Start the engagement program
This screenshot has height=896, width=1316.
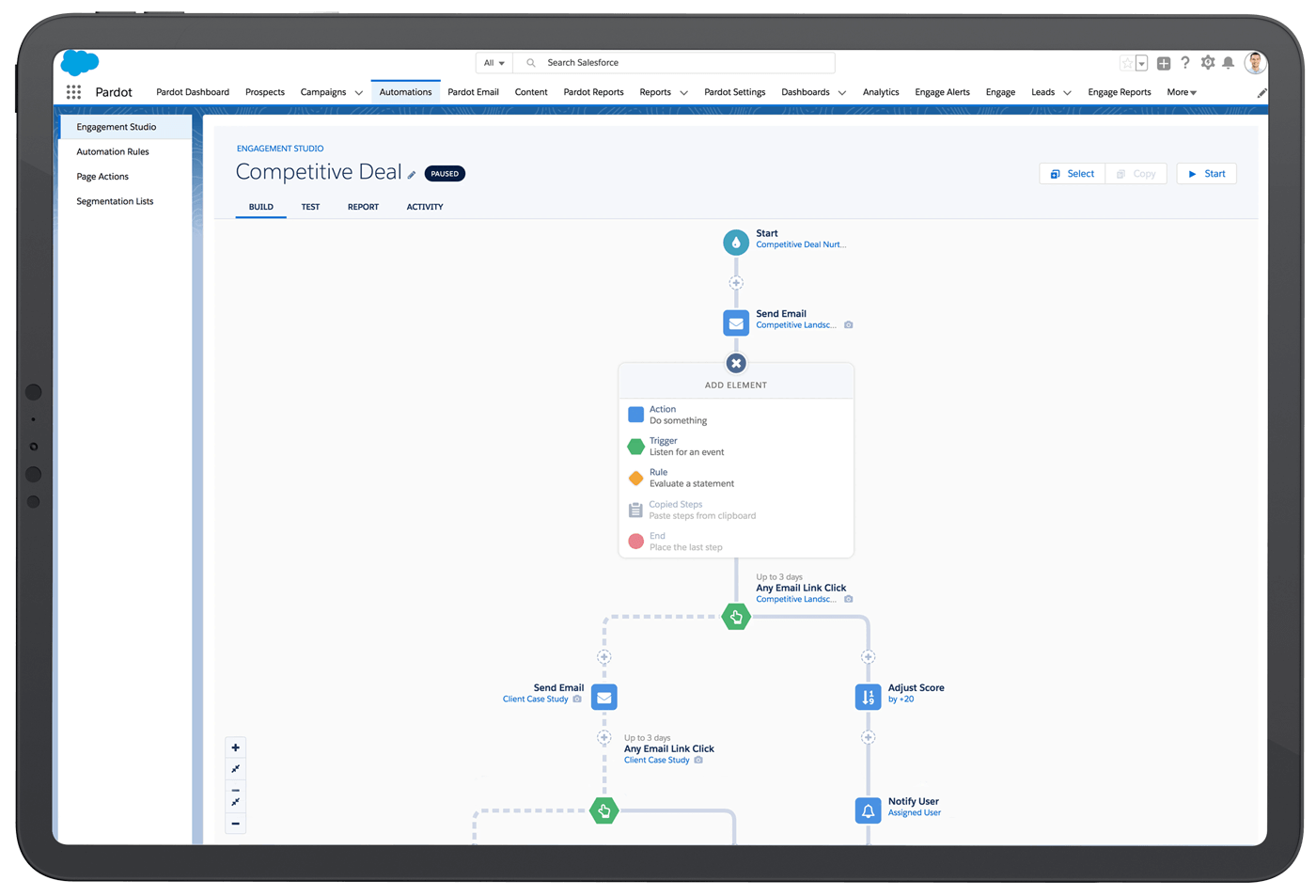pos(1207,174)
